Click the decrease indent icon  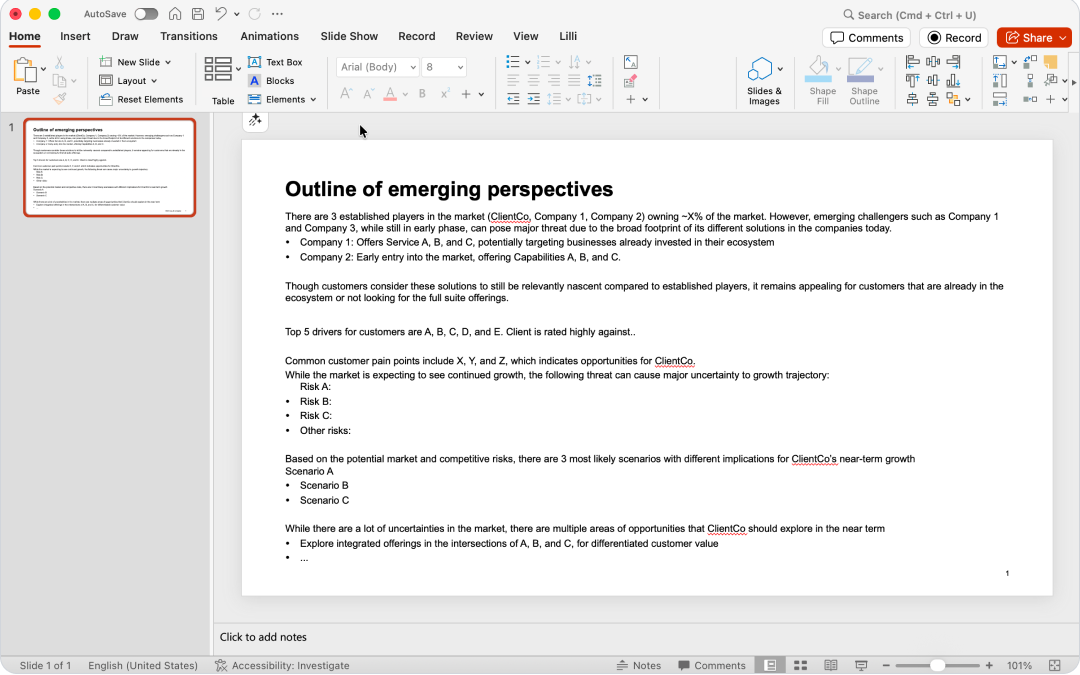[x=513, y=99]
